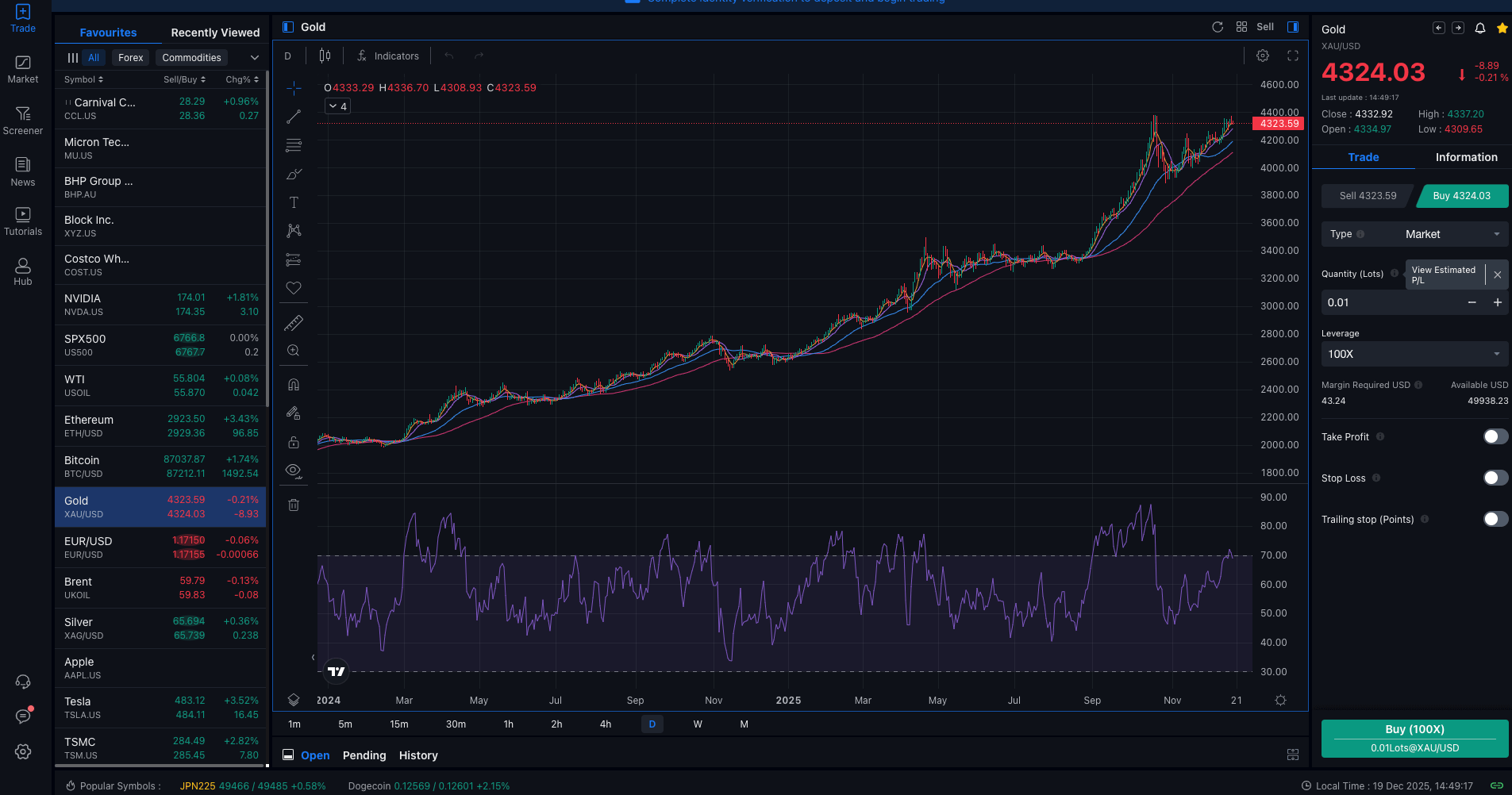Open chart settings gear icon
The height and width of the screenshot is (795, 1512).
[1263, 56]
